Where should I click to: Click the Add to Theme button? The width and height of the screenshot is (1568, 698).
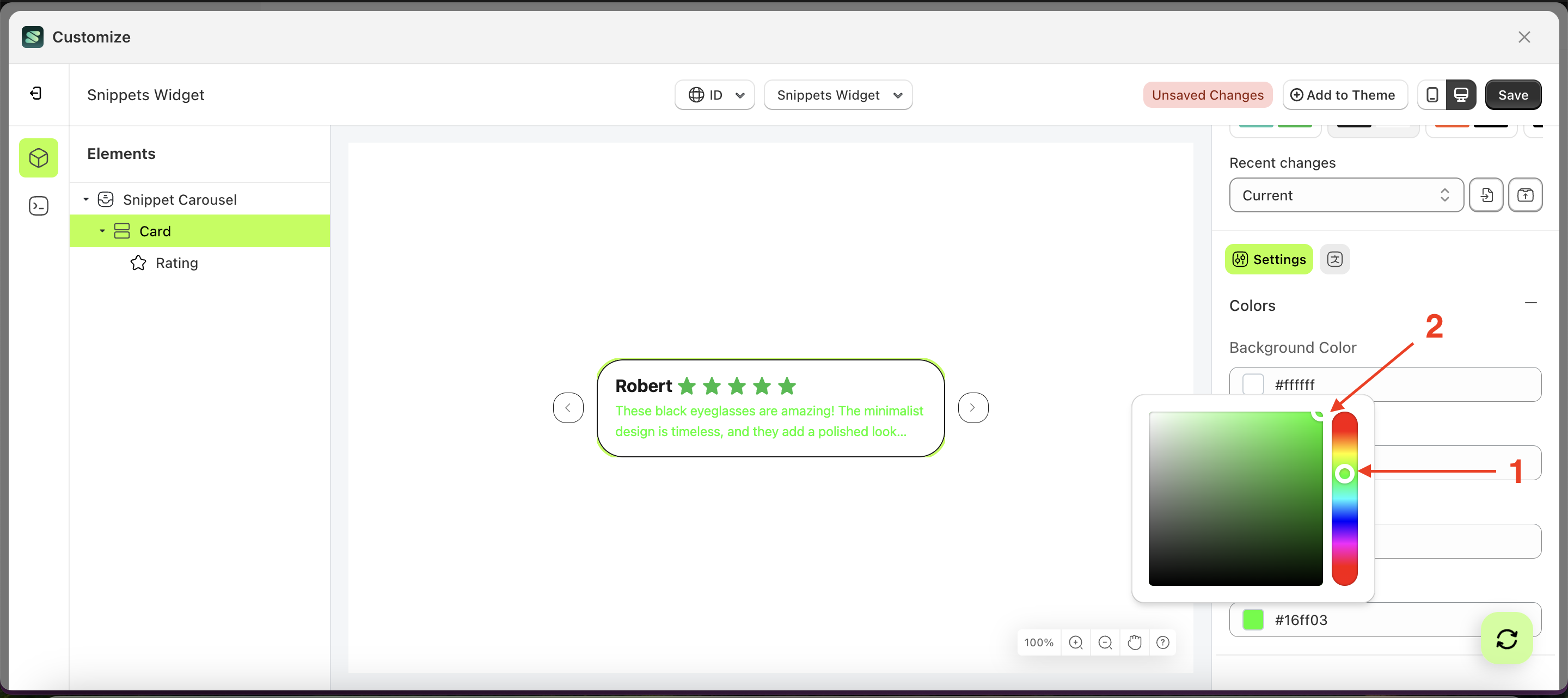1345,94
